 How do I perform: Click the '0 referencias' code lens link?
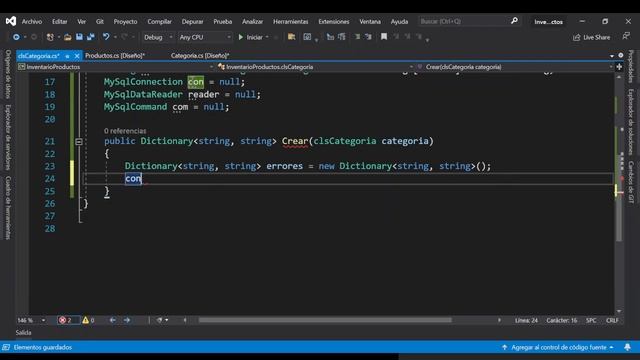(125, 131)
